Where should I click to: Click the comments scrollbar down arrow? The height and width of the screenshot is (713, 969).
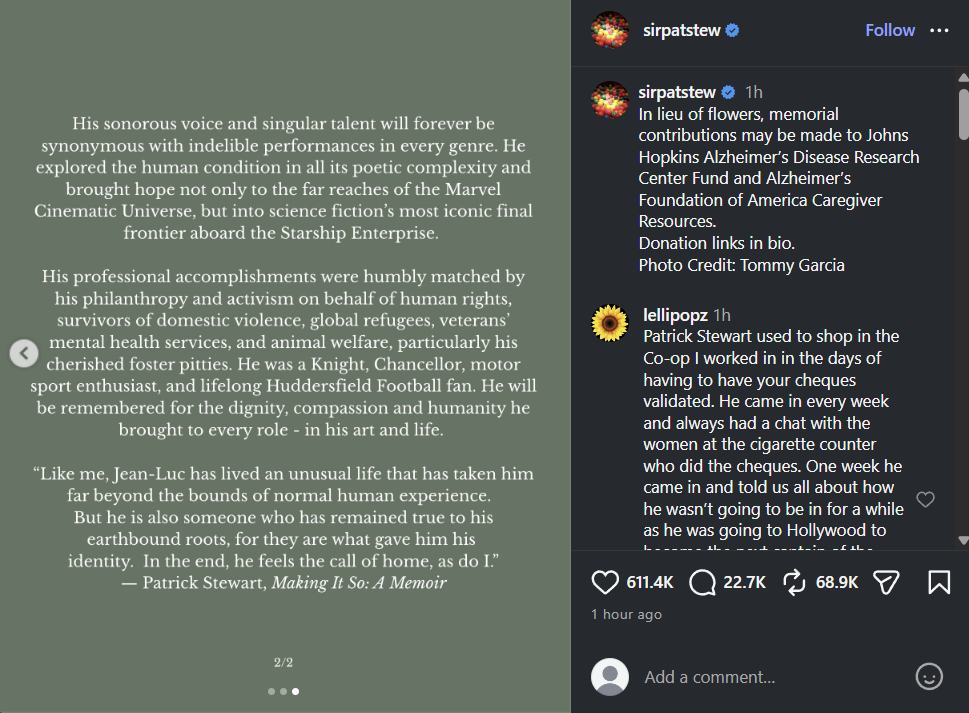[963, 540]
